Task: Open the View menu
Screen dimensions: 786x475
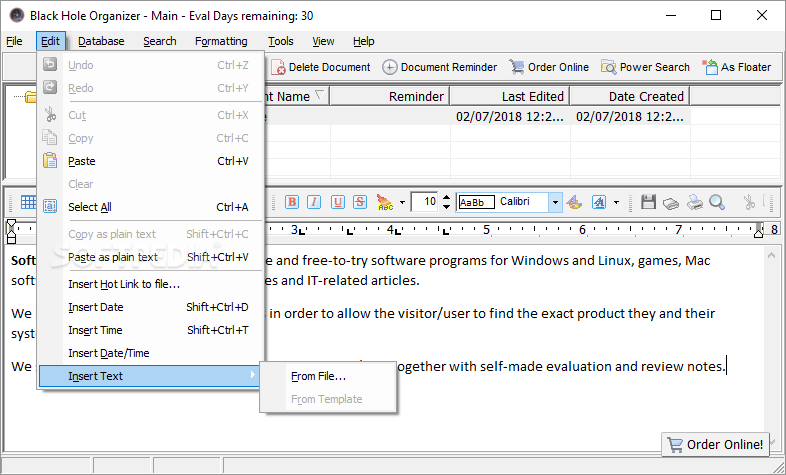Action: (323, 41)
